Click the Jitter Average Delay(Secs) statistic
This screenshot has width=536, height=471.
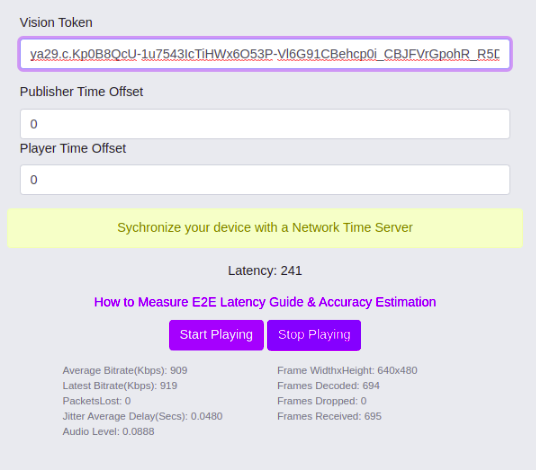click(142, 416)
